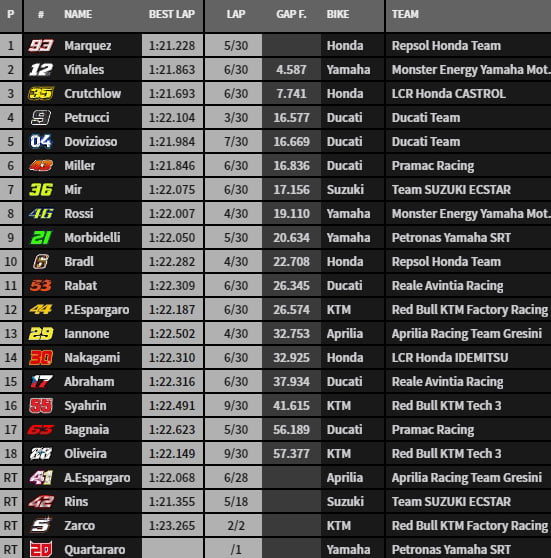The height and width of the screenshot is (558, 551).
Task: Open rider Miller's name link
Action: pyautogui.click(x=79, y=166)
